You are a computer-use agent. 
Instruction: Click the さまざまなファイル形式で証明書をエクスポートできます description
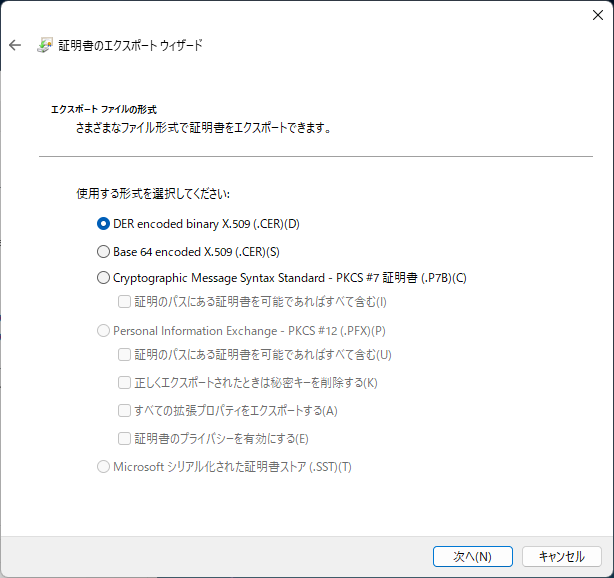tap(203, 128)
